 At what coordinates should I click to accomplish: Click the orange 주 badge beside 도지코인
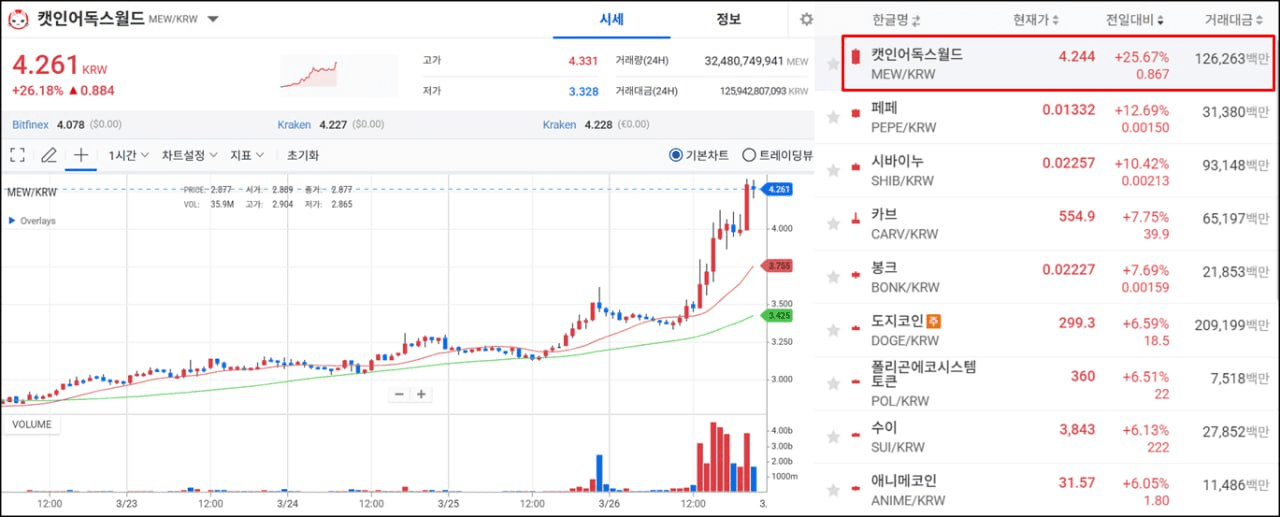click(x=934, y=322)
